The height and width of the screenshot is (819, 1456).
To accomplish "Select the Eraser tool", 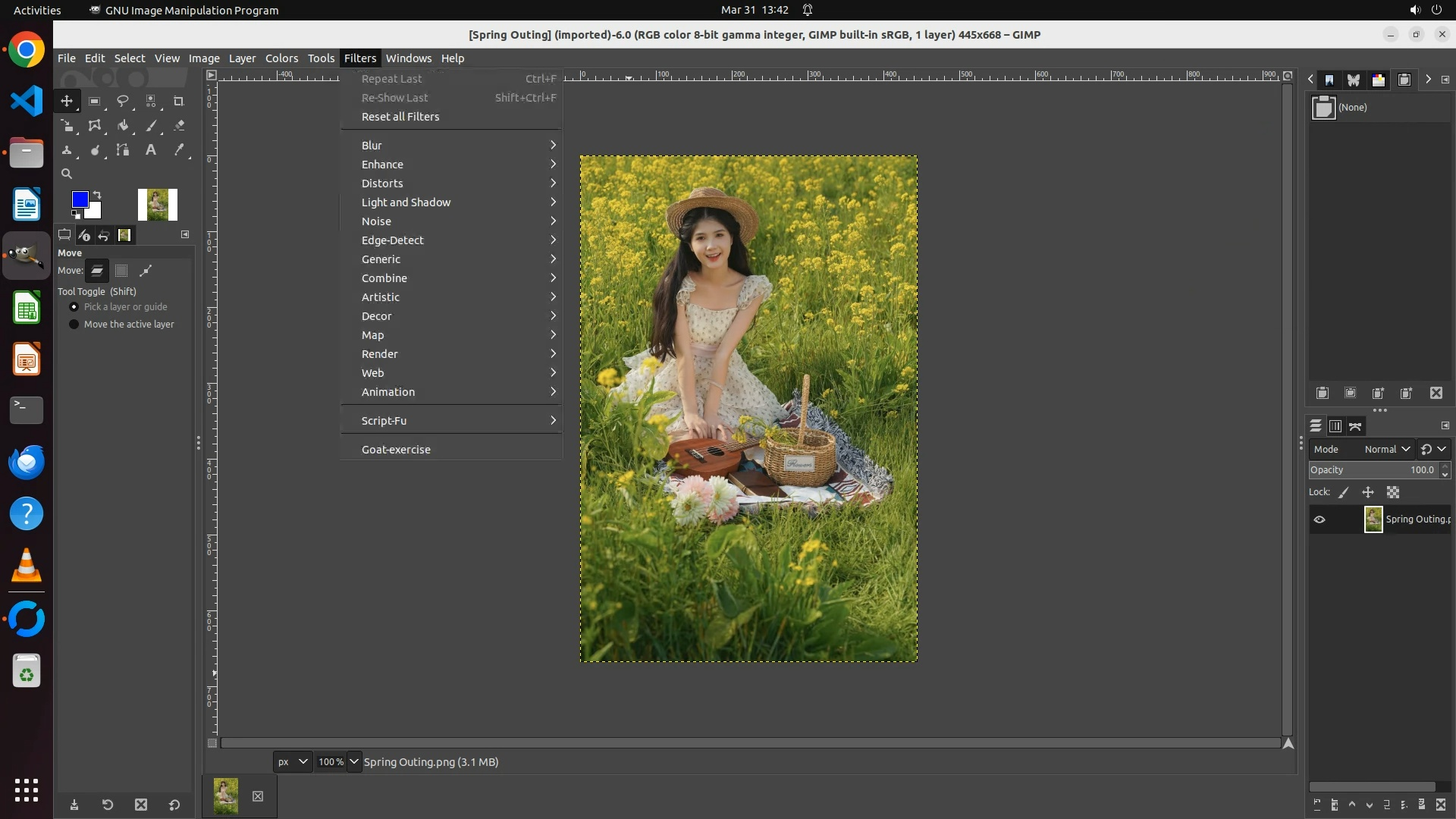I will [179, 126].
